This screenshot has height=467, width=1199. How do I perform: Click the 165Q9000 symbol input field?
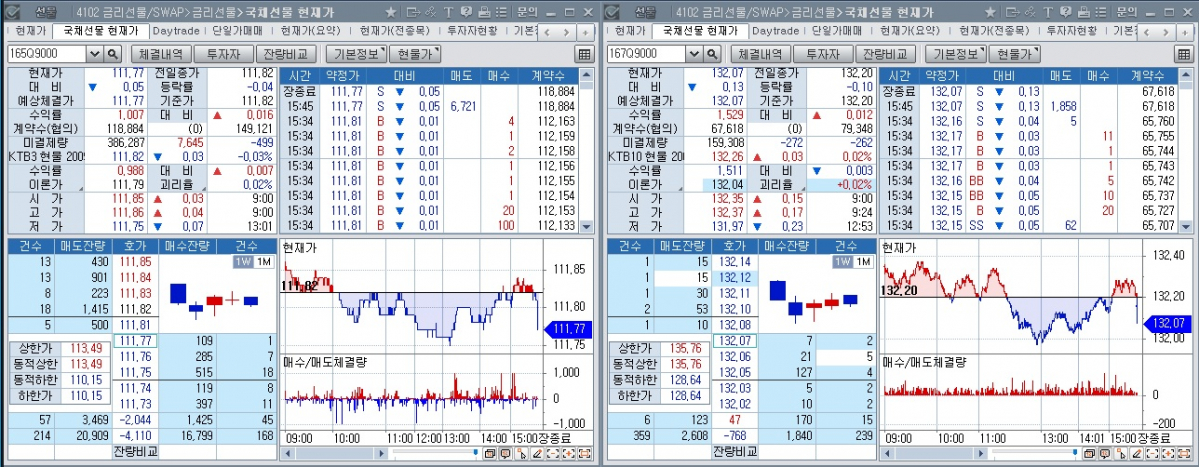click(x=47, y=54)
